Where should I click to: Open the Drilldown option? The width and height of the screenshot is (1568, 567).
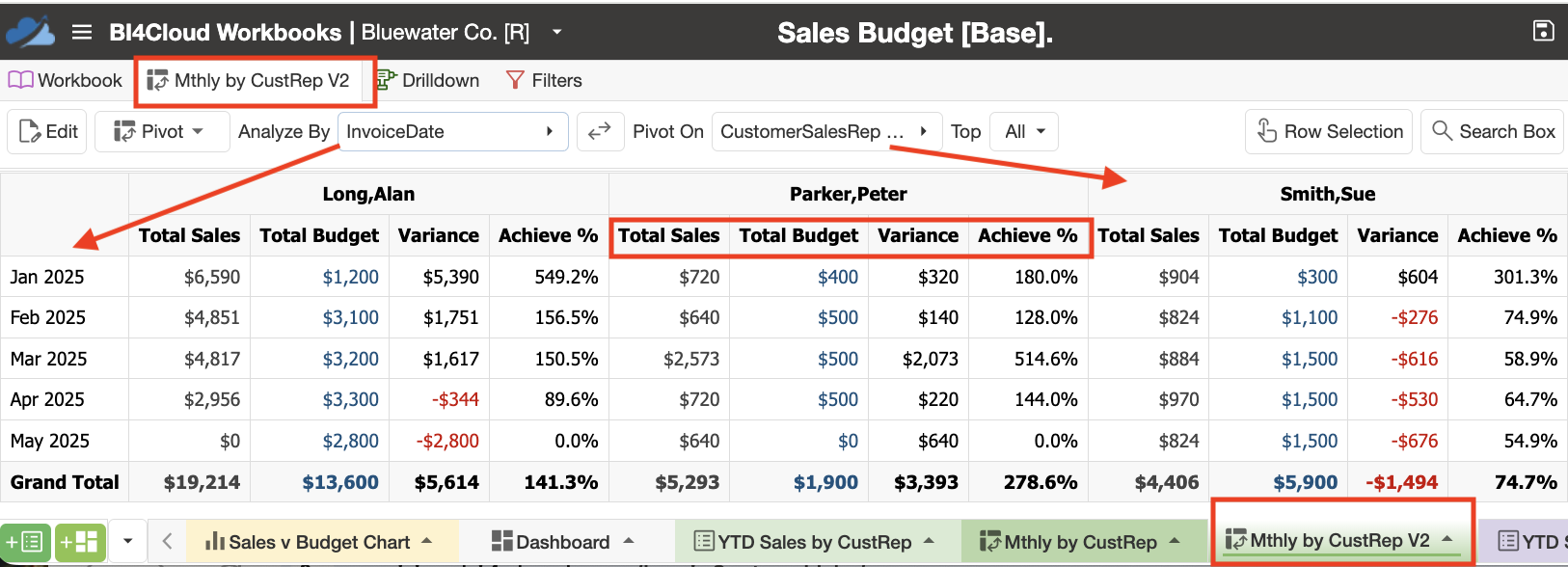pos(427,80)
